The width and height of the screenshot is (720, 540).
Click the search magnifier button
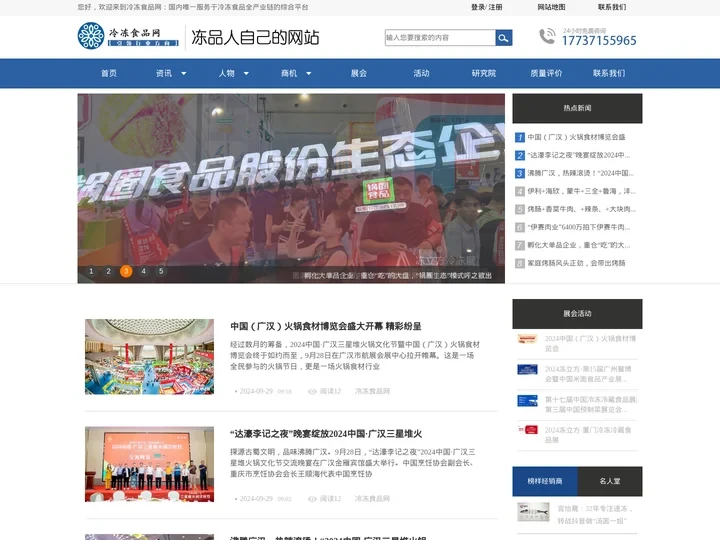coord(504,38)
